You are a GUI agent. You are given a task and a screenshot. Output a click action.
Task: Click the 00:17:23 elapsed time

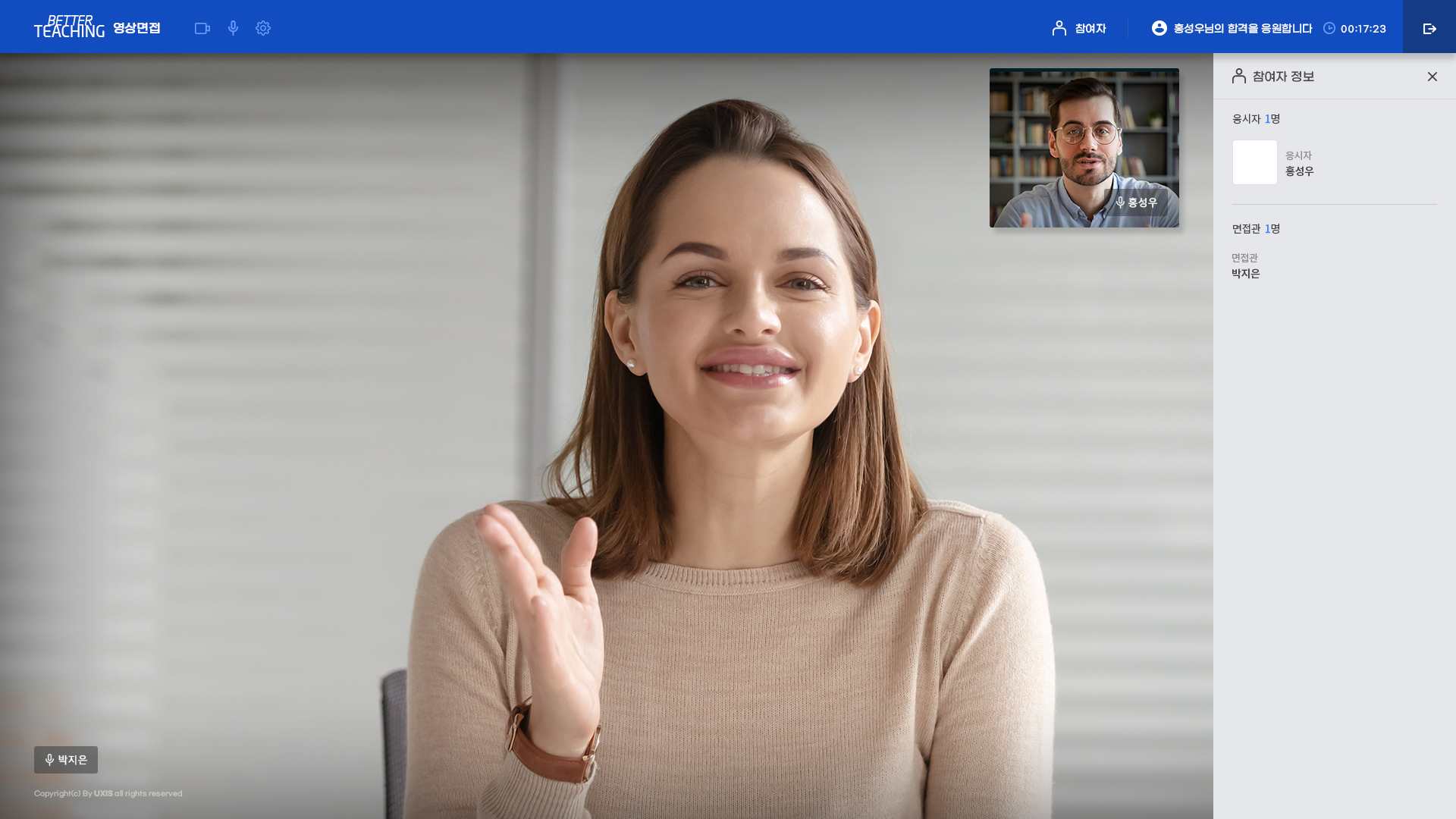point(1363,29)
